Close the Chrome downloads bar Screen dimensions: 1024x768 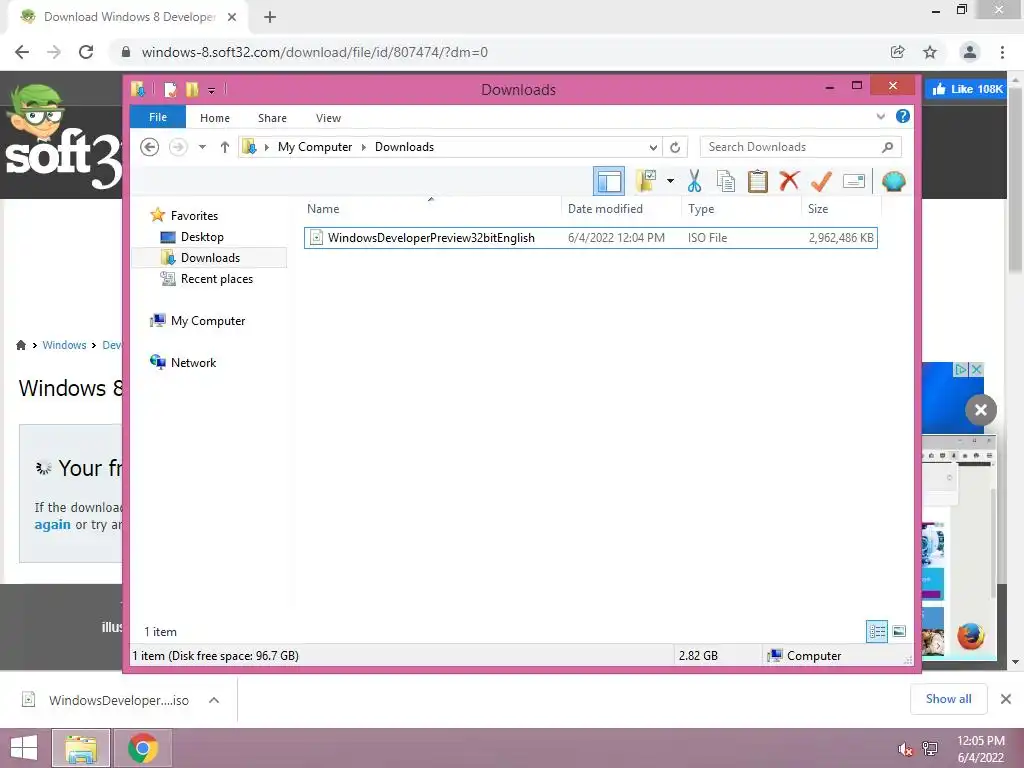click(x=1006, y=699)
